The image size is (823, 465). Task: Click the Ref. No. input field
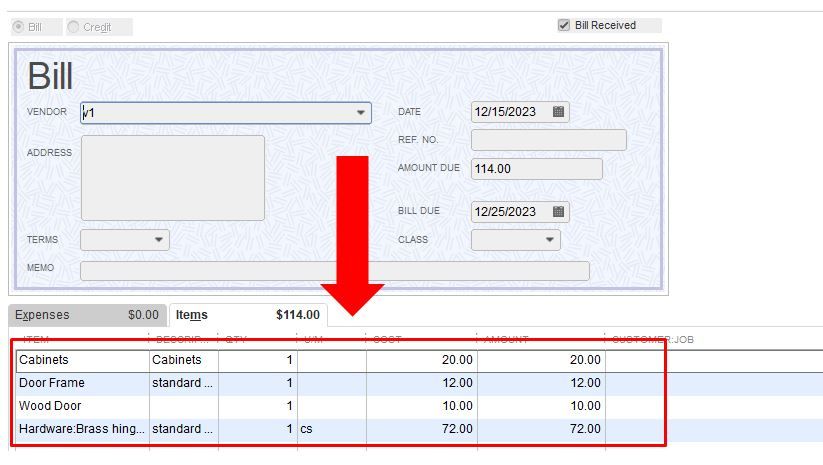tap(548, 140)
